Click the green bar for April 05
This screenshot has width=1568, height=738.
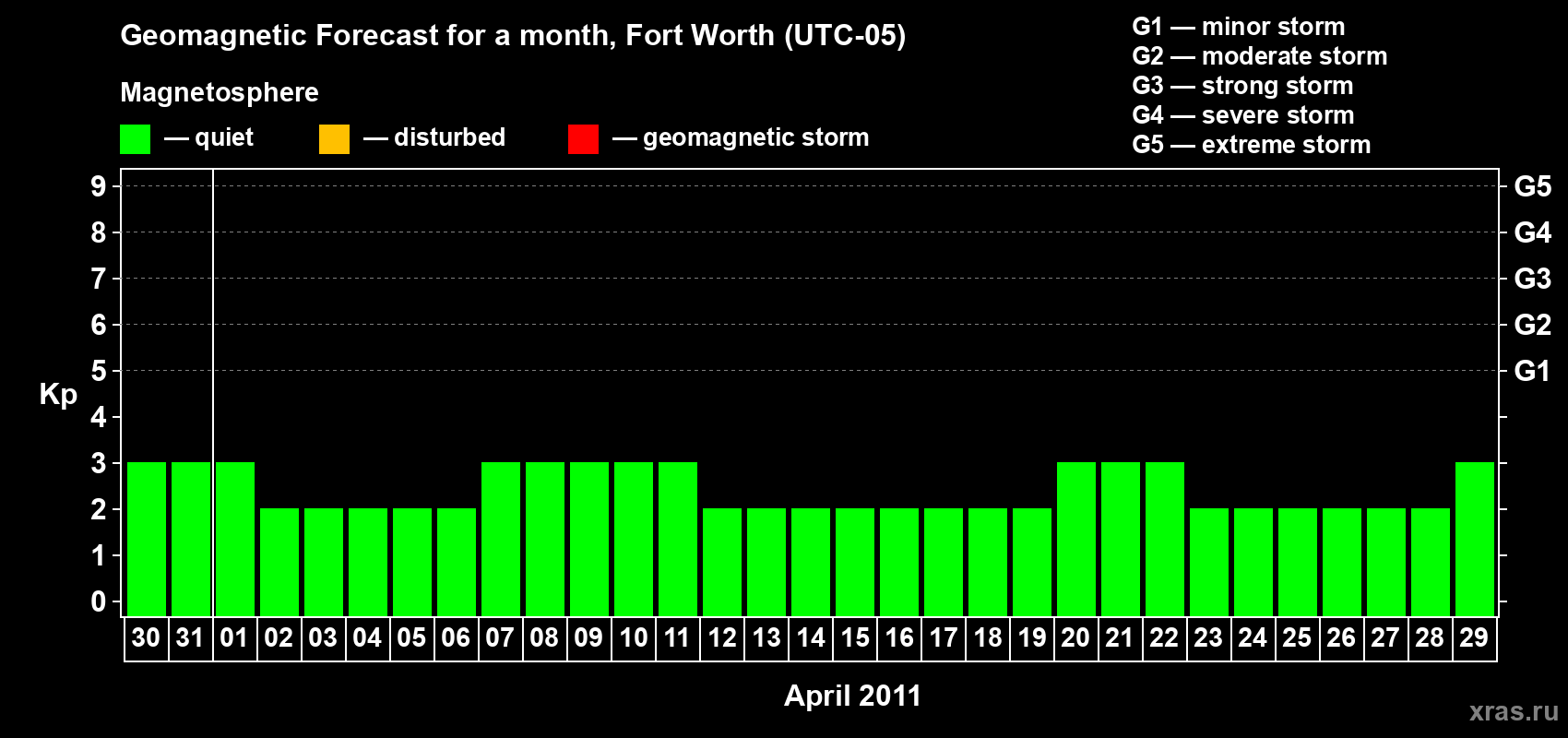click(412, 562)
